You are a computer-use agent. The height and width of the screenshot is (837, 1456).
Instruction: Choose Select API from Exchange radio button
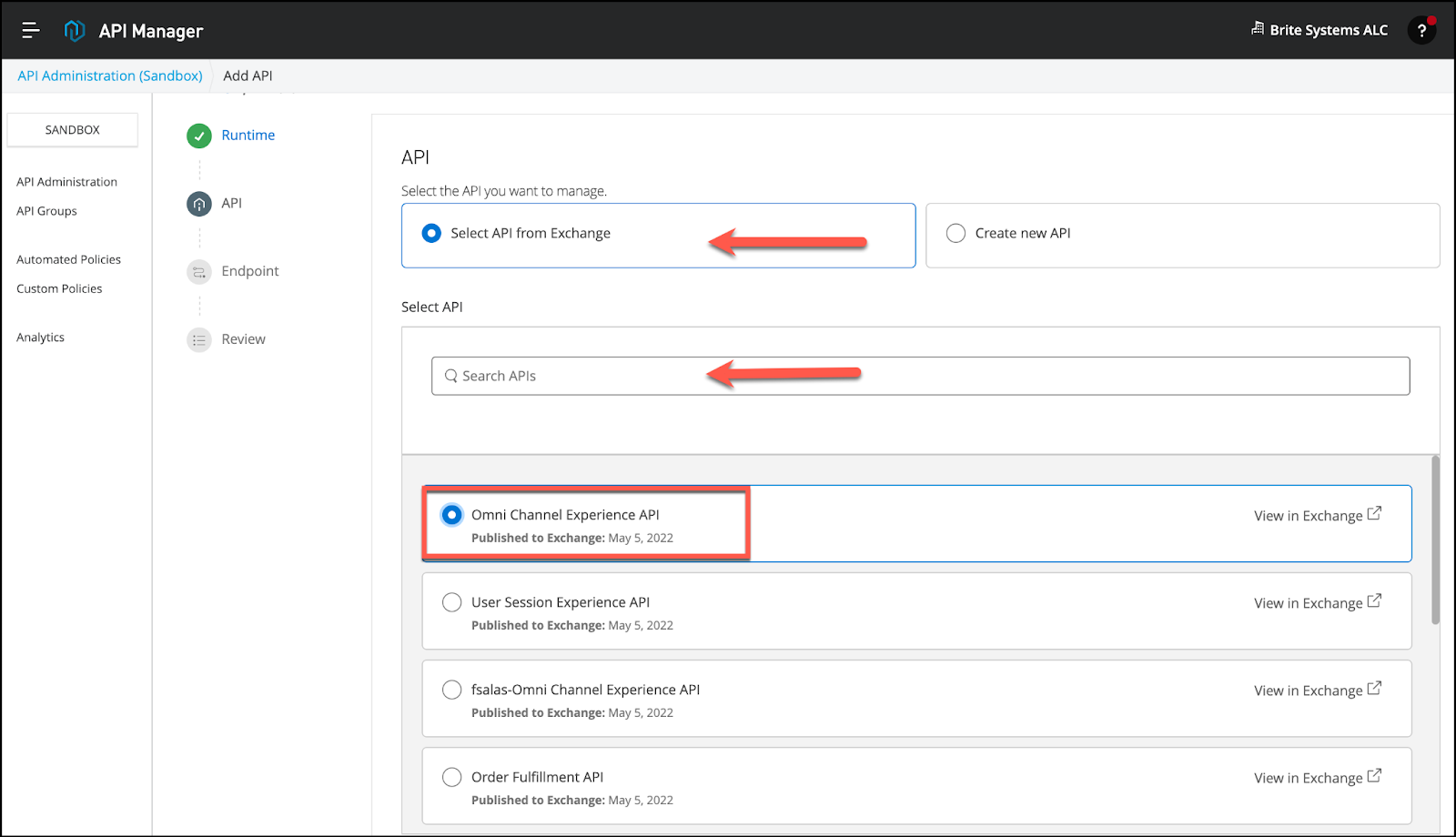click(431, 234)
